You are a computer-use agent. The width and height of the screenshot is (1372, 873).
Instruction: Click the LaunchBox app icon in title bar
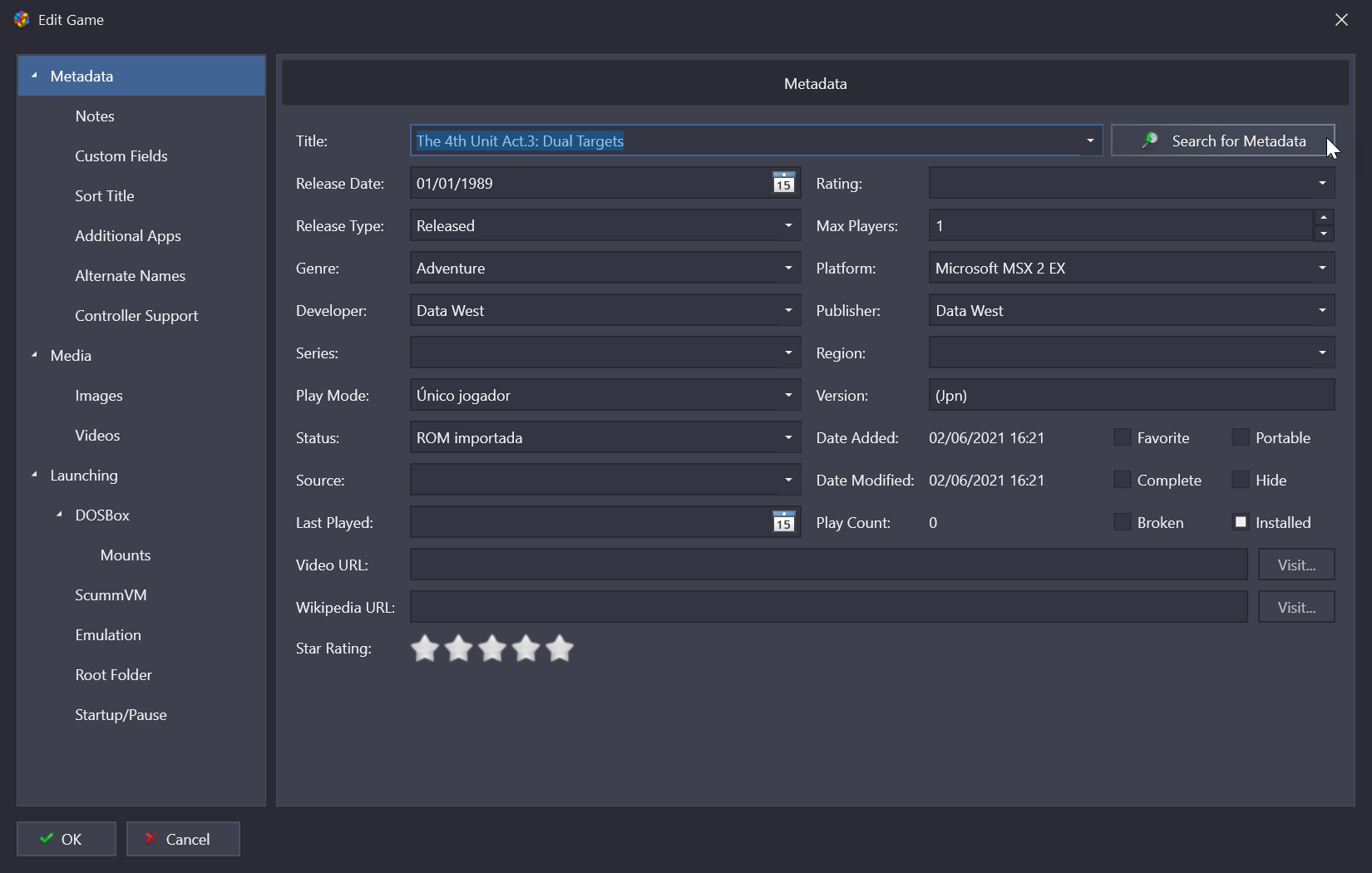click(22, 19)
